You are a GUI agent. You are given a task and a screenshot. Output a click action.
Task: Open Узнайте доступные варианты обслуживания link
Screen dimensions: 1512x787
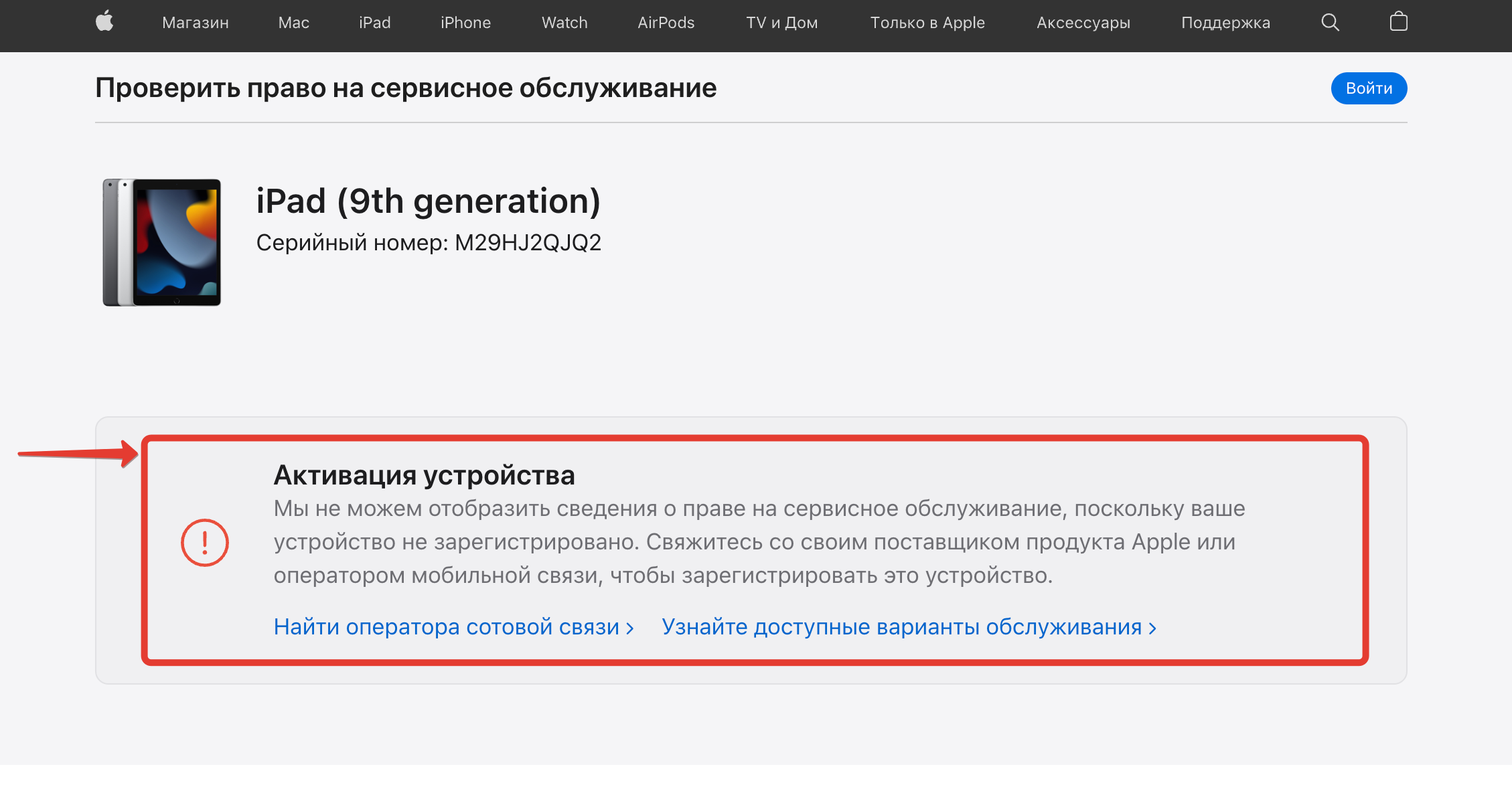[909, 627]
